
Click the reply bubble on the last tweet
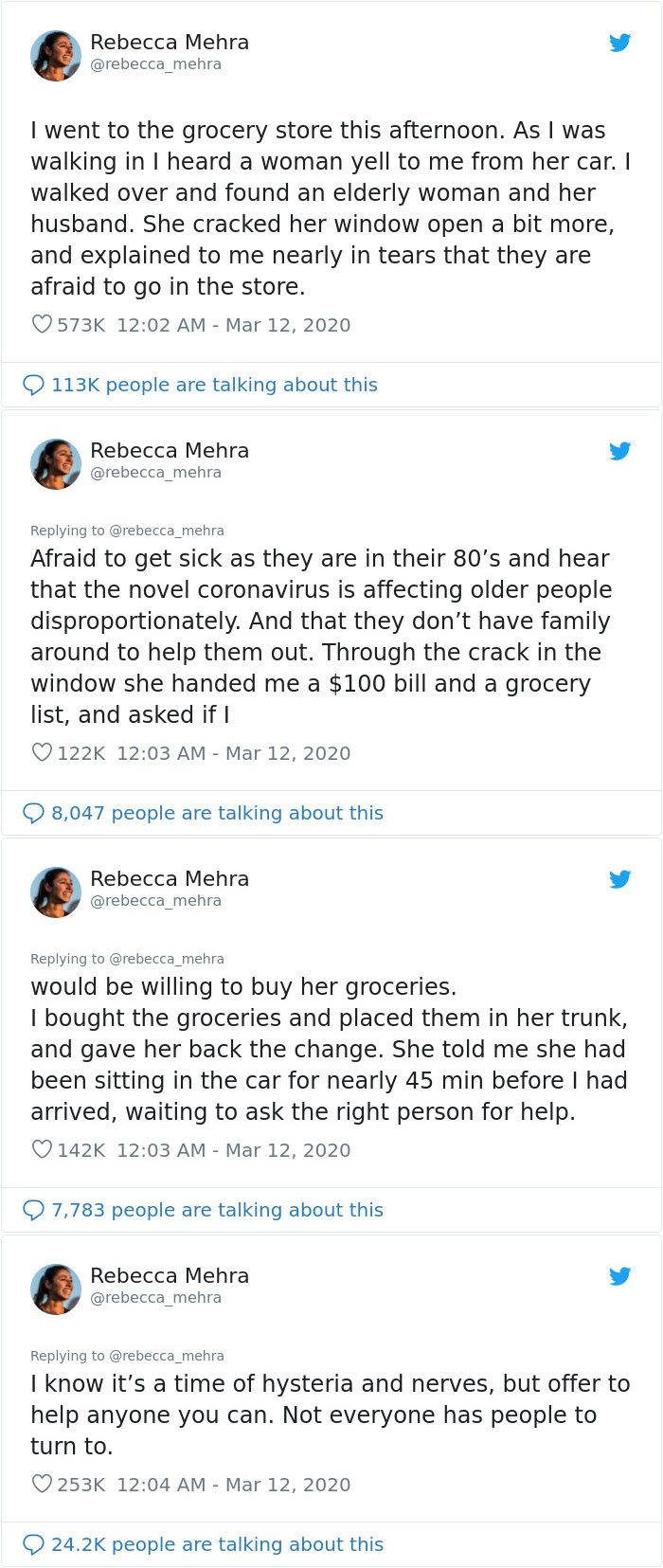[34, 1544]
